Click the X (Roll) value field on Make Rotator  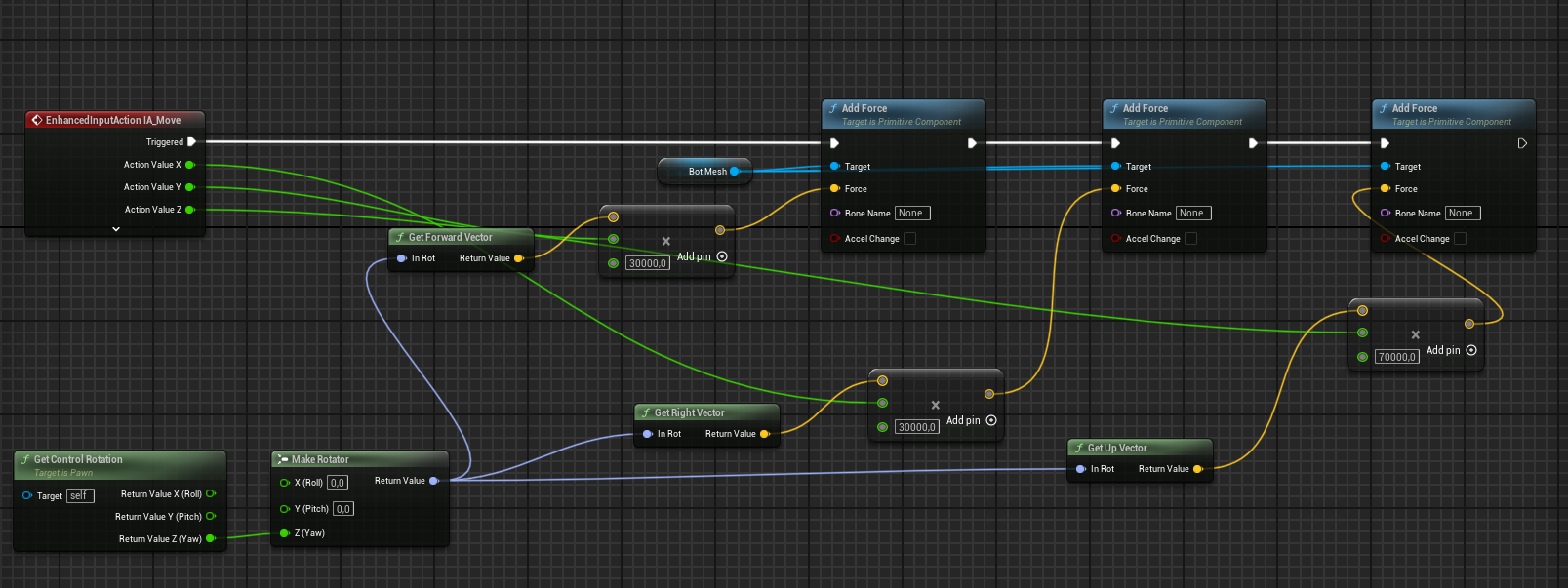click(337, 483)
